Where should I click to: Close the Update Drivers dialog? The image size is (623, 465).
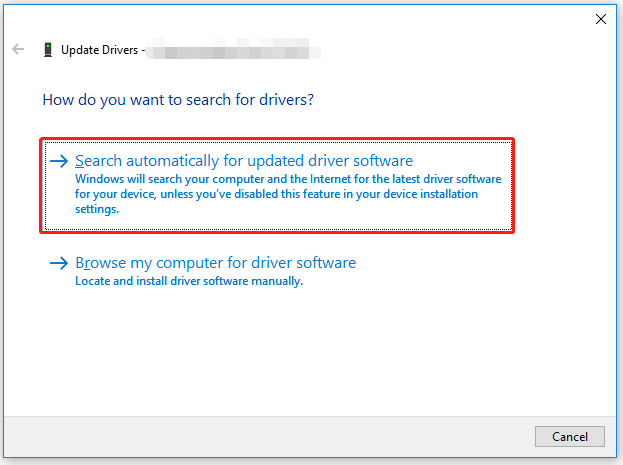point(601,19)
